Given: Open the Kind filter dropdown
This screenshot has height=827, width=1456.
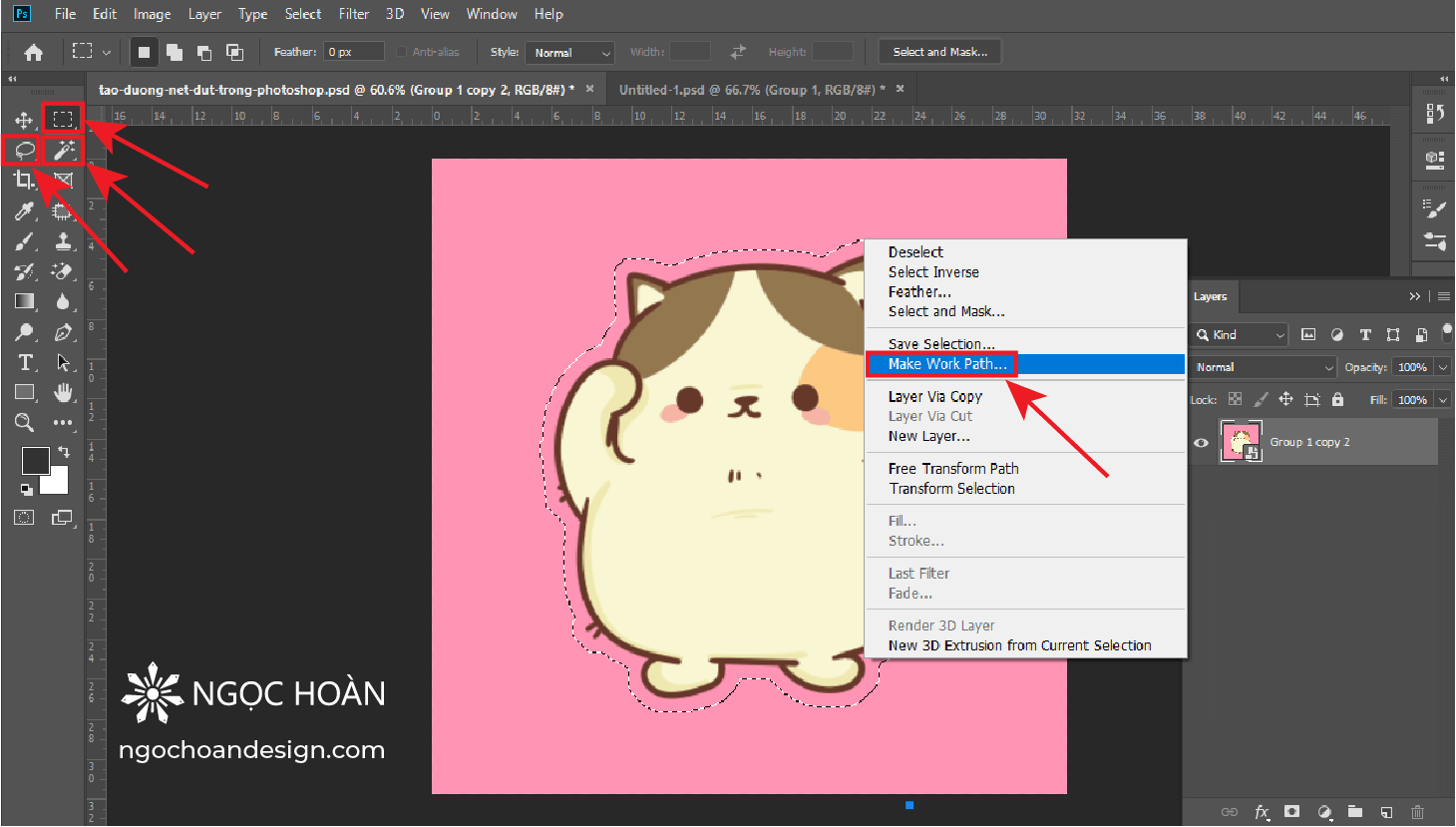Looking at the screenshot, I should [x=1239, y=334].
